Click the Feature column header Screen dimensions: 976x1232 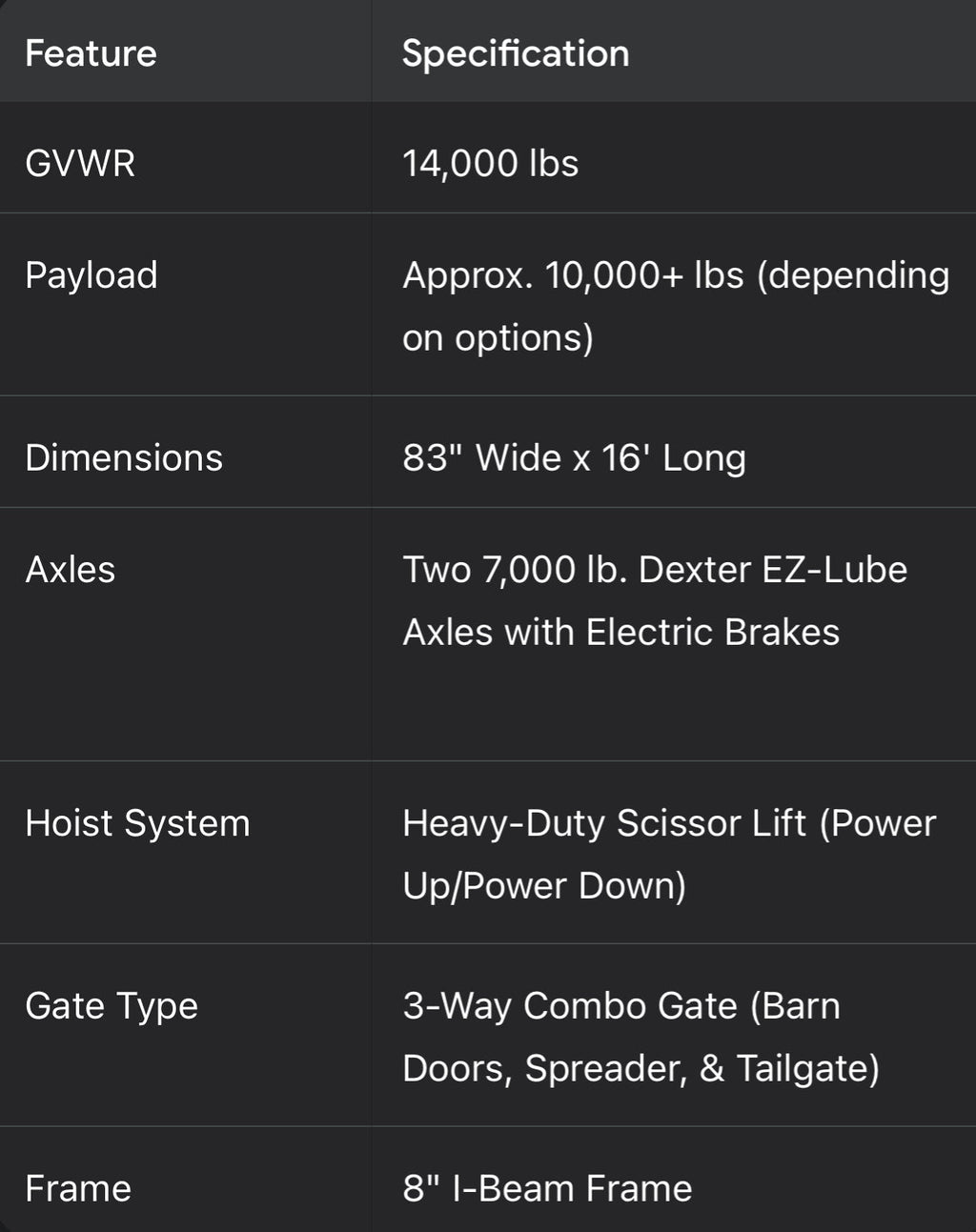pyautogui.click(x=91, y=53)
